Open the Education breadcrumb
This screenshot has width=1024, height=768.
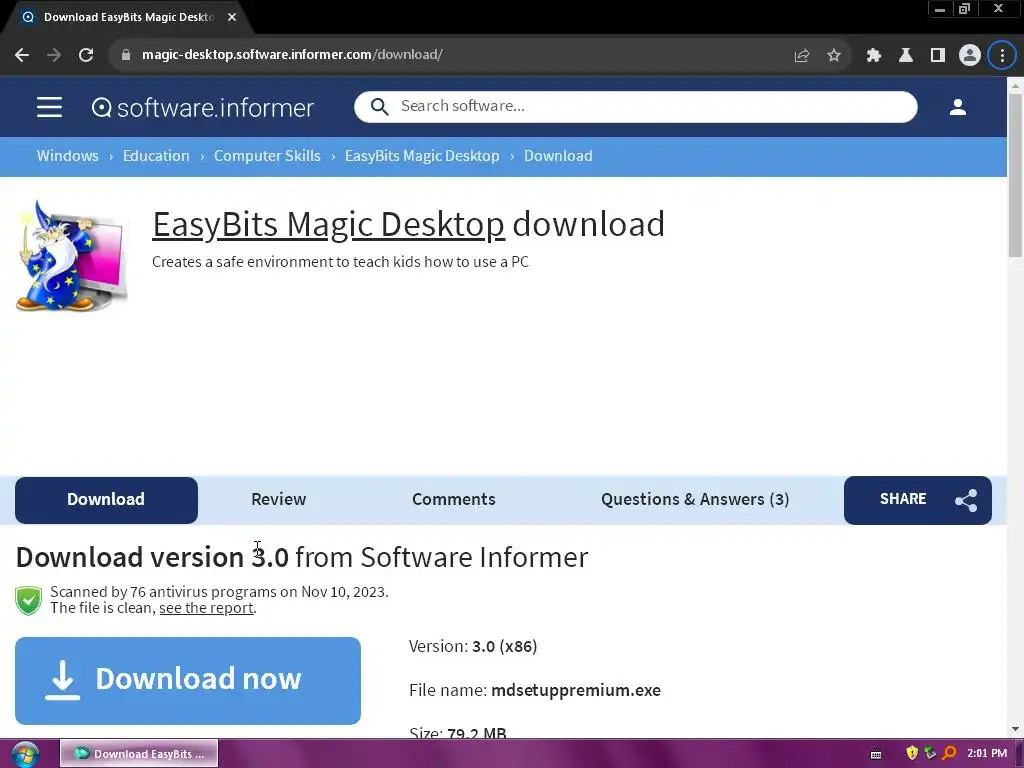156,156
